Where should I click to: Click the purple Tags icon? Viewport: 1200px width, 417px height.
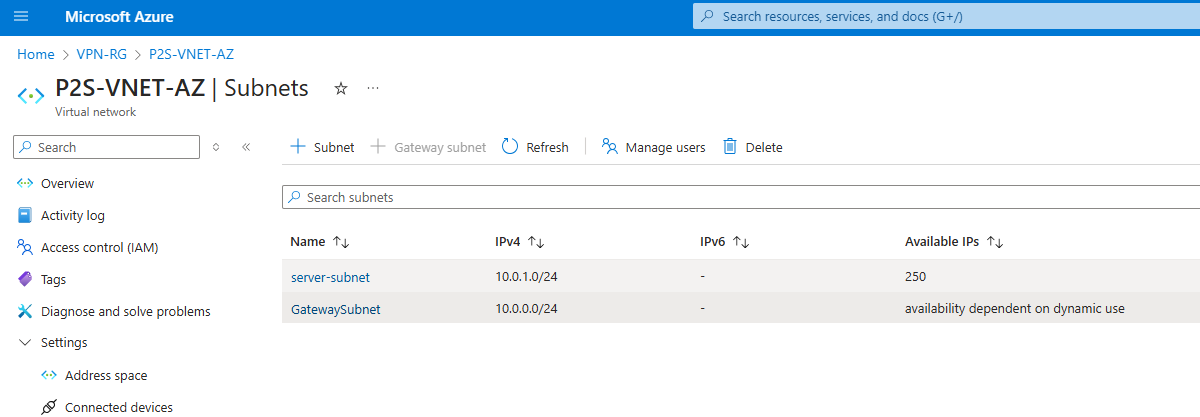[25, 279]
